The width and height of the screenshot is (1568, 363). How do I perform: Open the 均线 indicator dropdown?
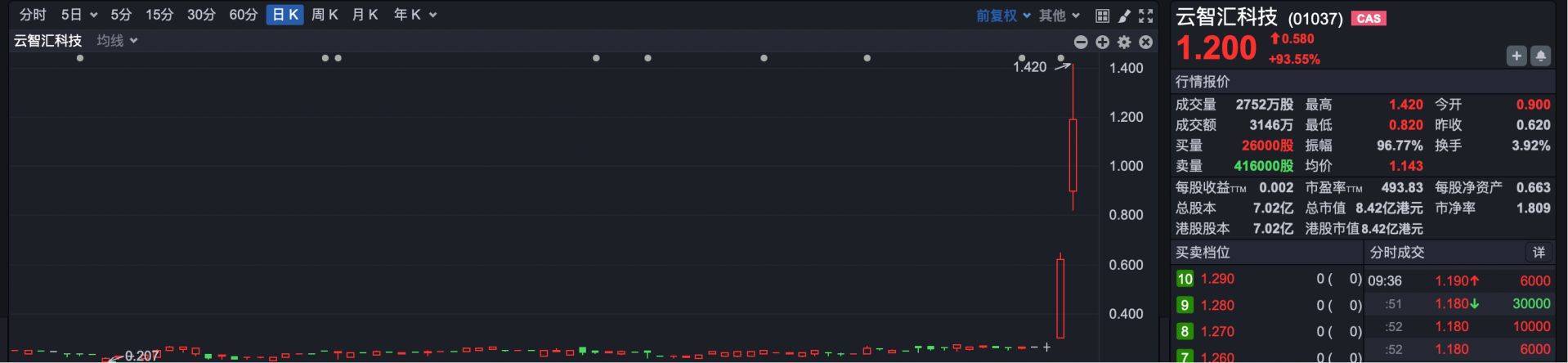pyautogui.click(x=117, y=40)
